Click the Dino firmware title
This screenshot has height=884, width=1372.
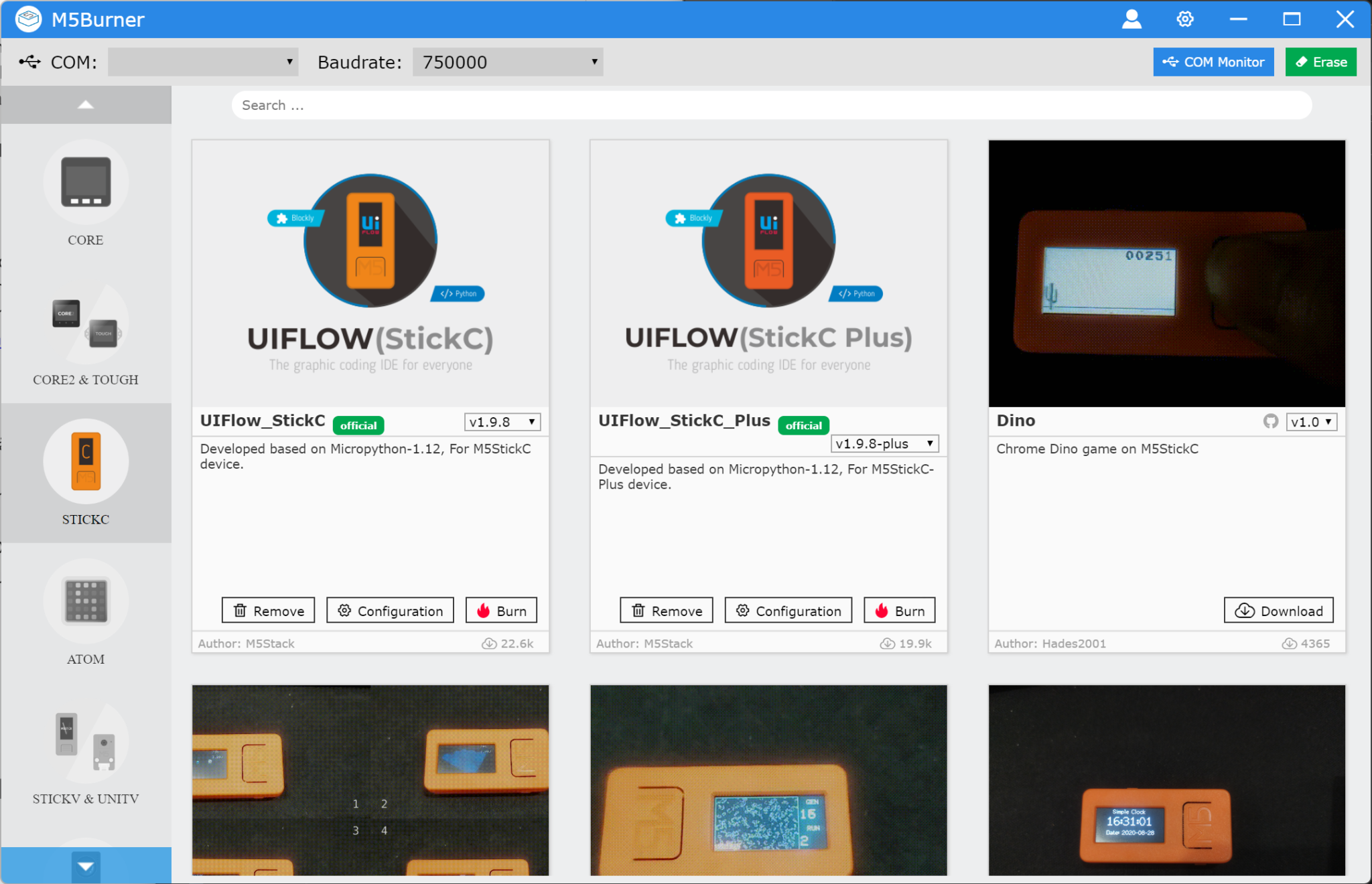(1016, 421)
